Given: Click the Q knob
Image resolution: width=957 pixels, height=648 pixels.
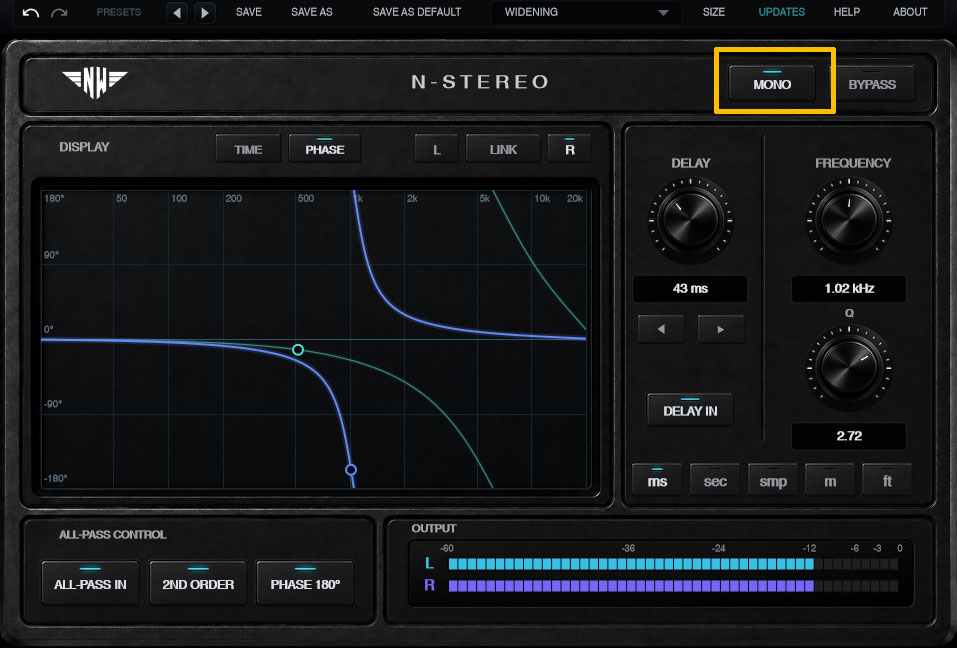Looking at the screenshot, I should (x=849, y=367).
